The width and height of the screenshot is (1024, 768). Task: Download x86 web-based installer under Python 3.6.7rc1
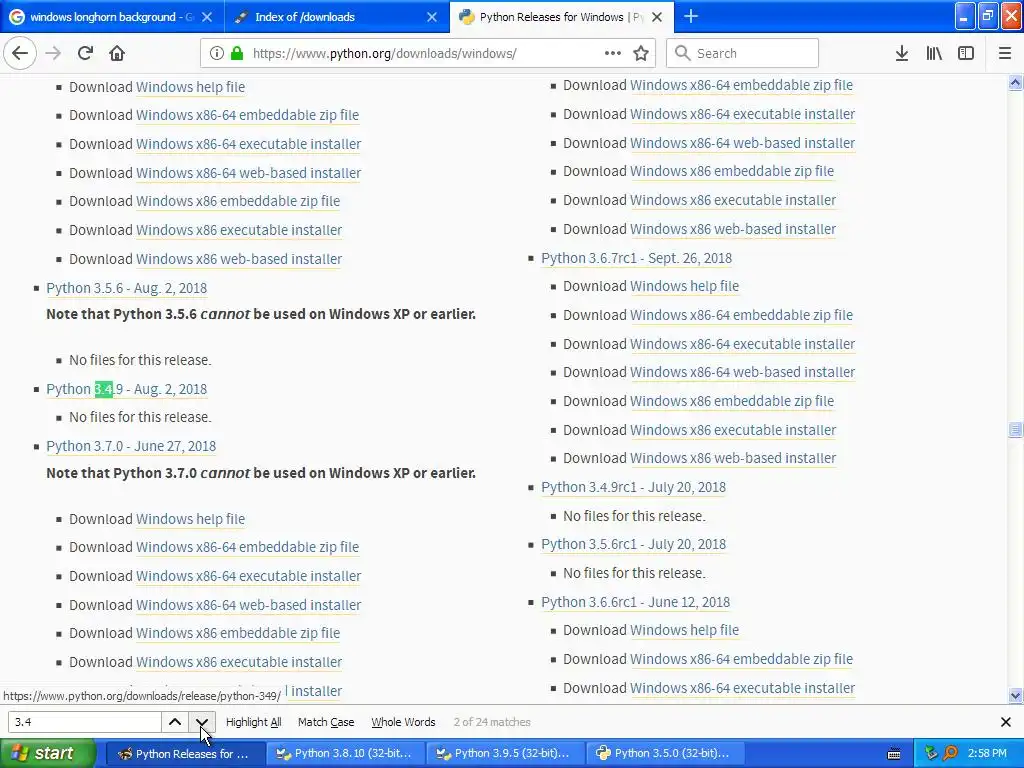coord(733,458)
